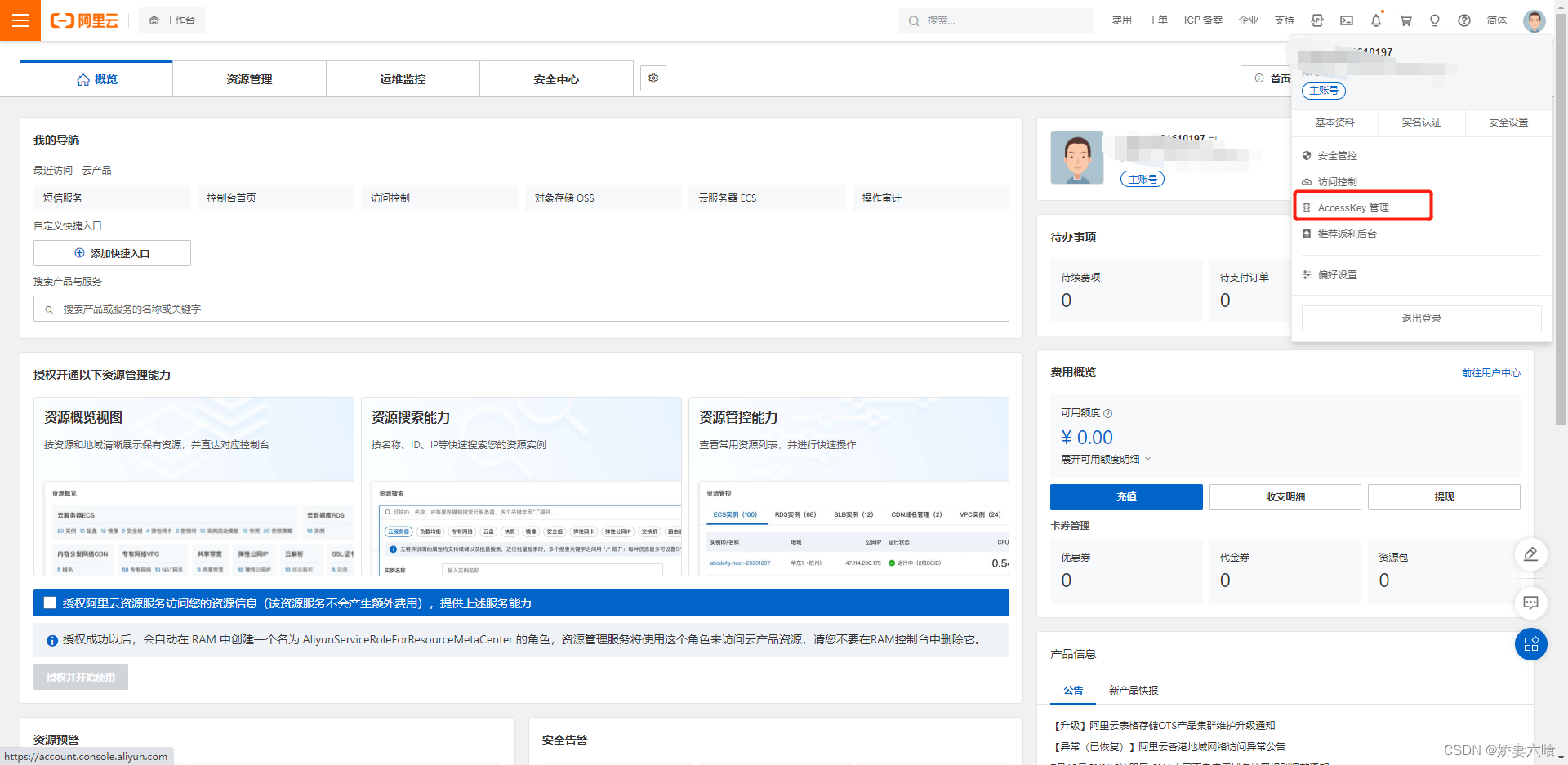This screenshot has width=1568, height=765.
Task: Open 对象存储 OSS shortcut
Action: (604, 198)
